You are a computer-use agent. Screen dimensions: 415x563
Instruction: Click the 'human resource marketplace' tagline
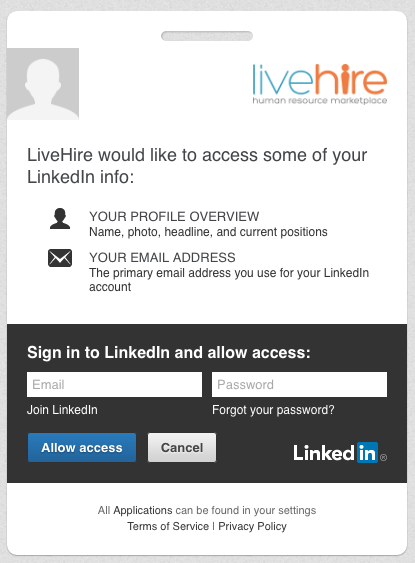tap(320, 100)
